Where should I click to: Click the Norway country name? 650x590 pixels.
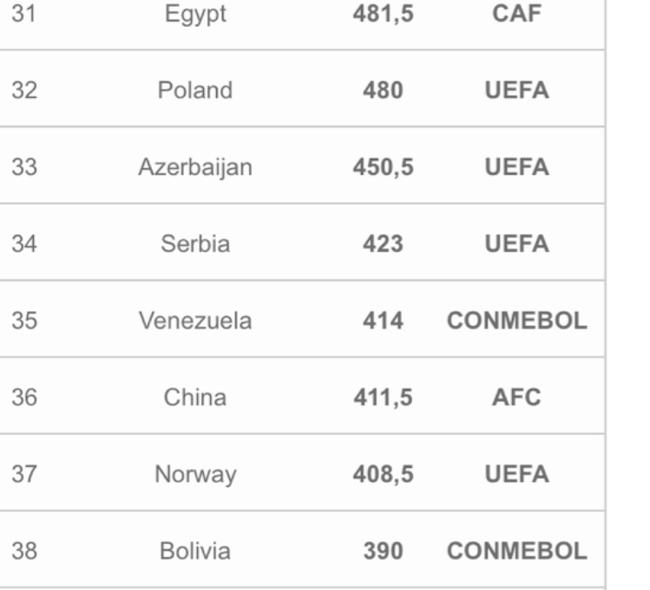tap(195, 475)
